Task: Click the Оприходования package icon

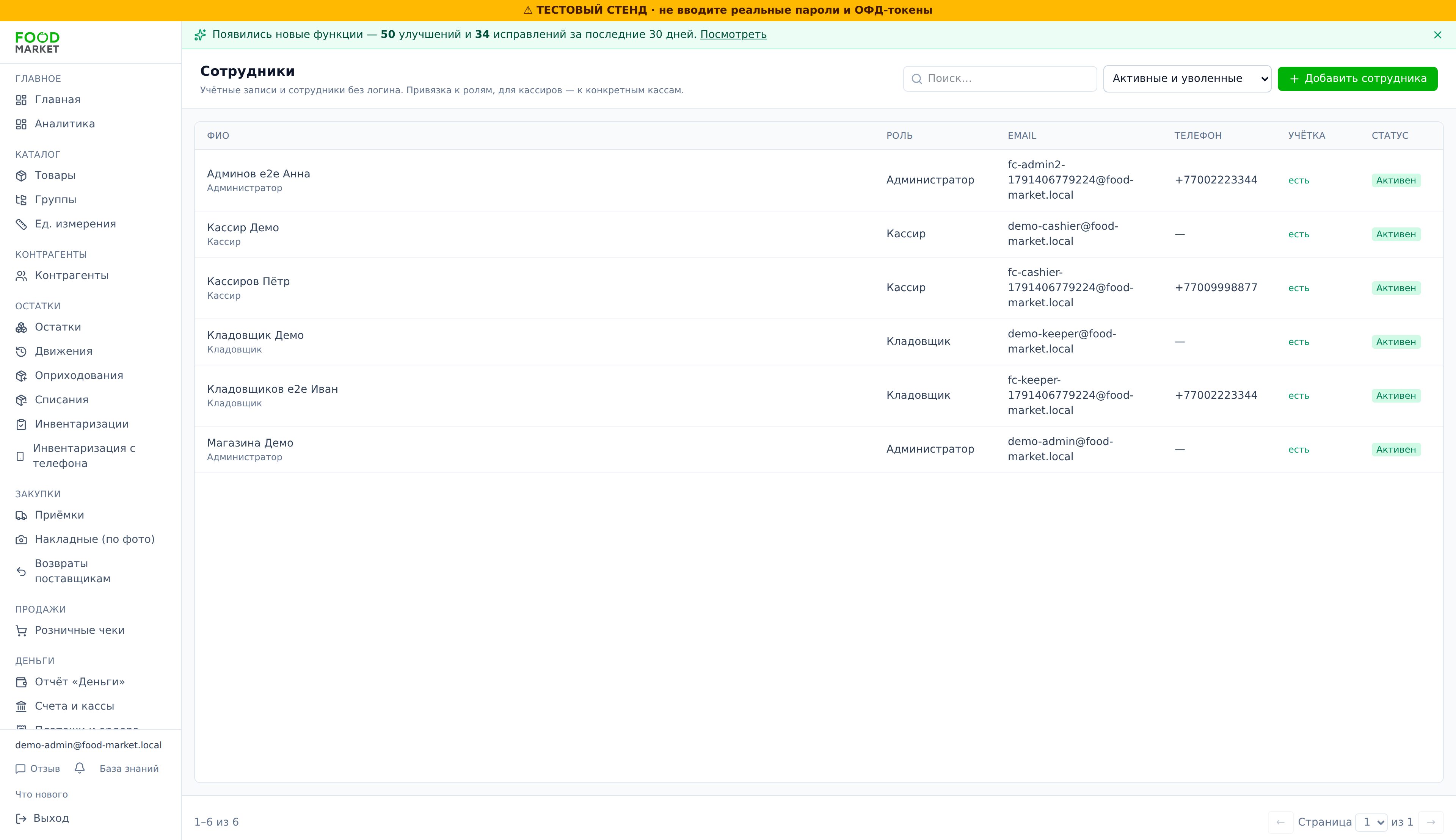Action: pyautogui.click(x=21, y=376)
